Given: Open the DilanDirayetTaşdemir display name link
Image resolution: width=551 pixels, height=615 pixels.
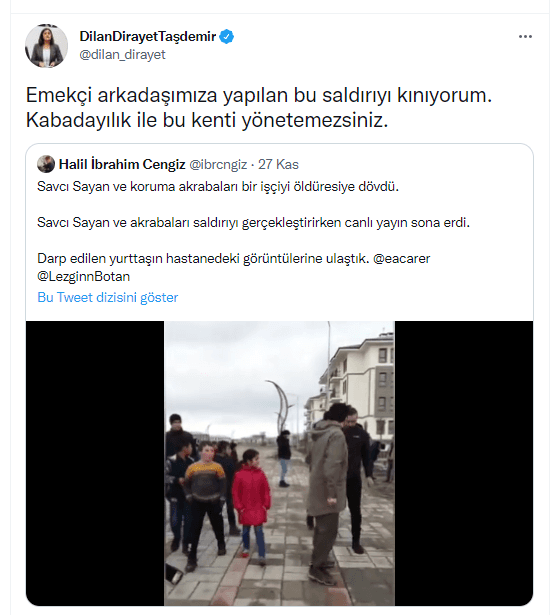Looking at the screenshot, I should click(x=147, y=36).
